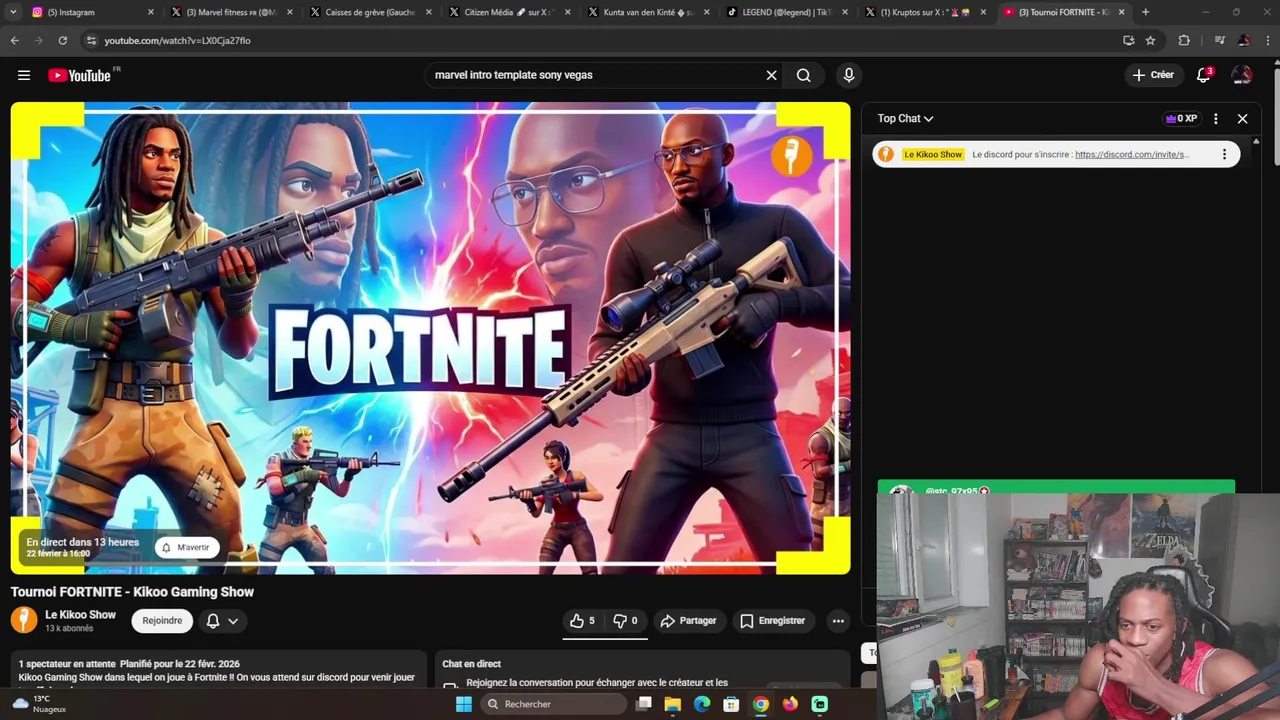Click the magnifier search button
This screenshot has width=1280, height=720.
click(x=803, y=75)
